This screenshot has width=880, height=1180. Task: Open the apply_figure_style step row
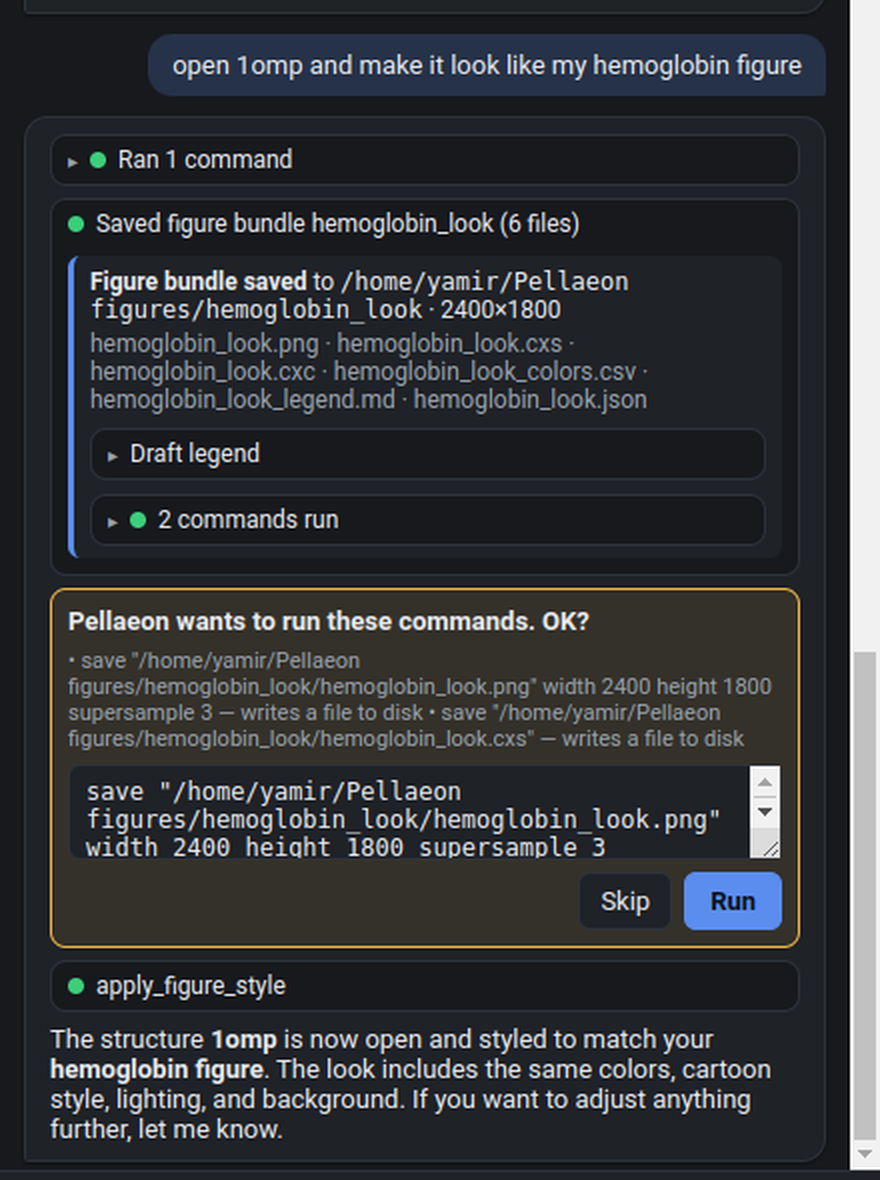424,986
